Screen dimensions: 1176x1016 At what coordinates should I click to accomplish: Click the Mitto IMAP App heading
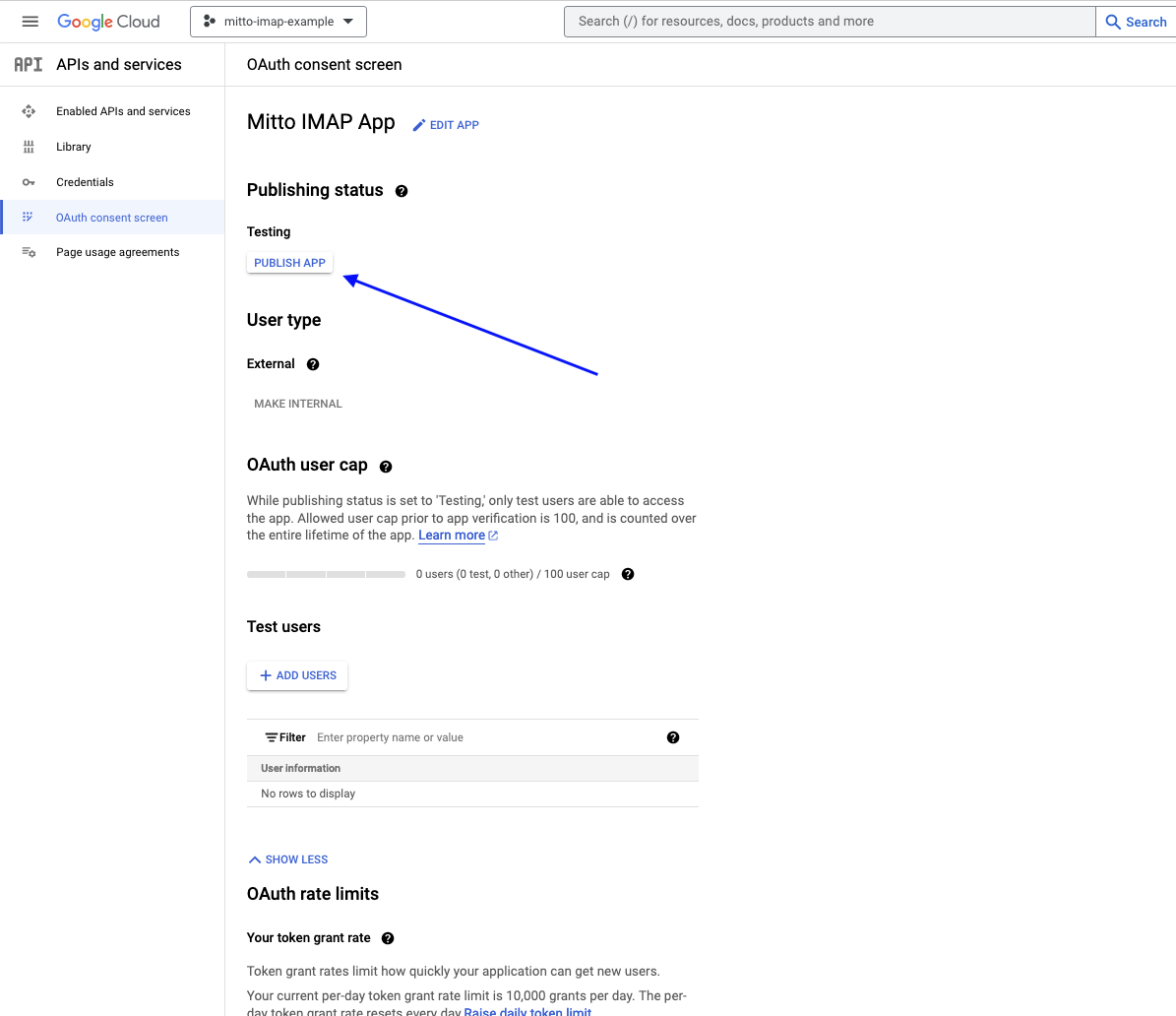point(321,122)
